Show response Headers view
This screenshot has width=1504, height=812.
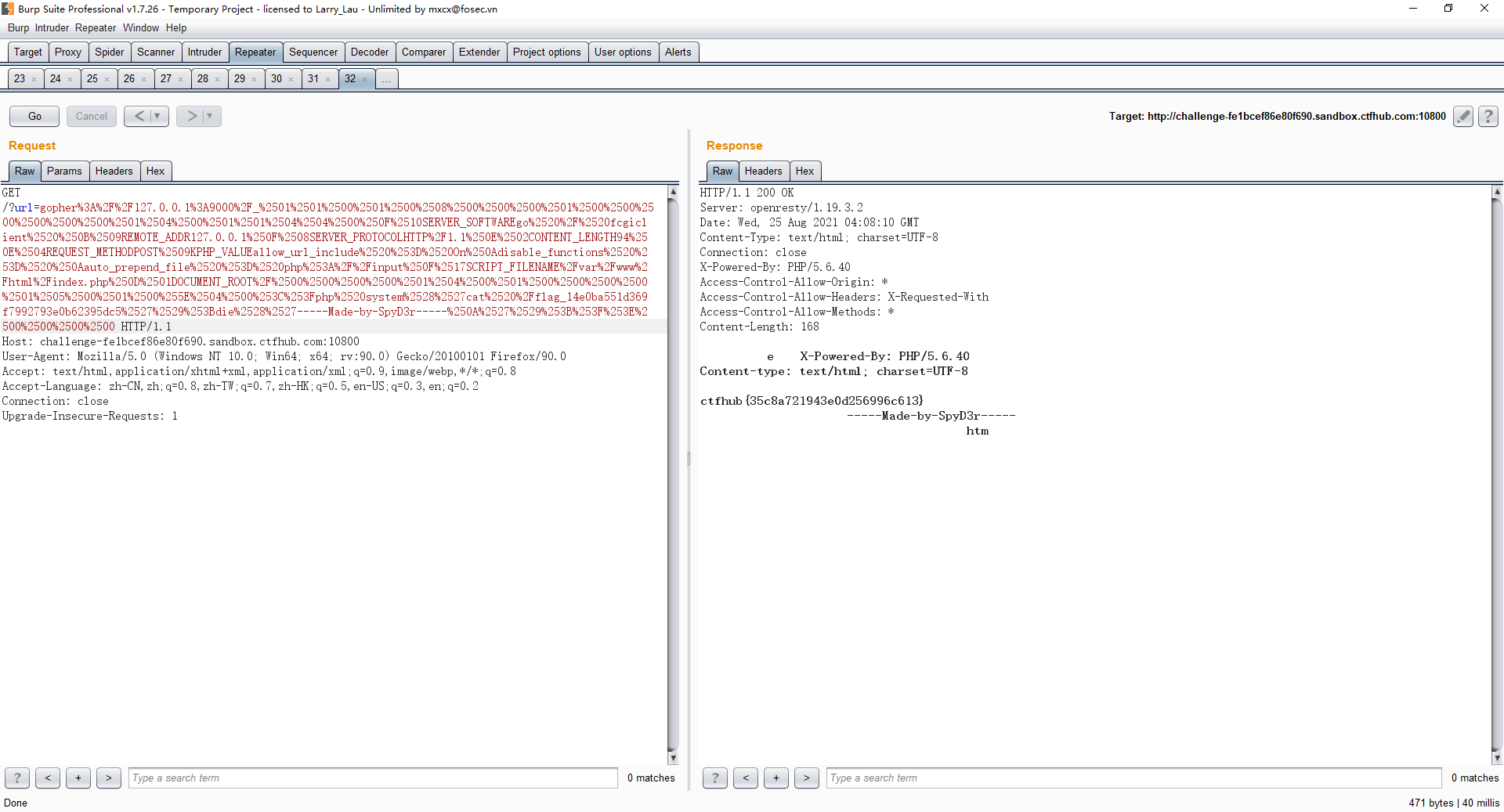click(764, 171)
